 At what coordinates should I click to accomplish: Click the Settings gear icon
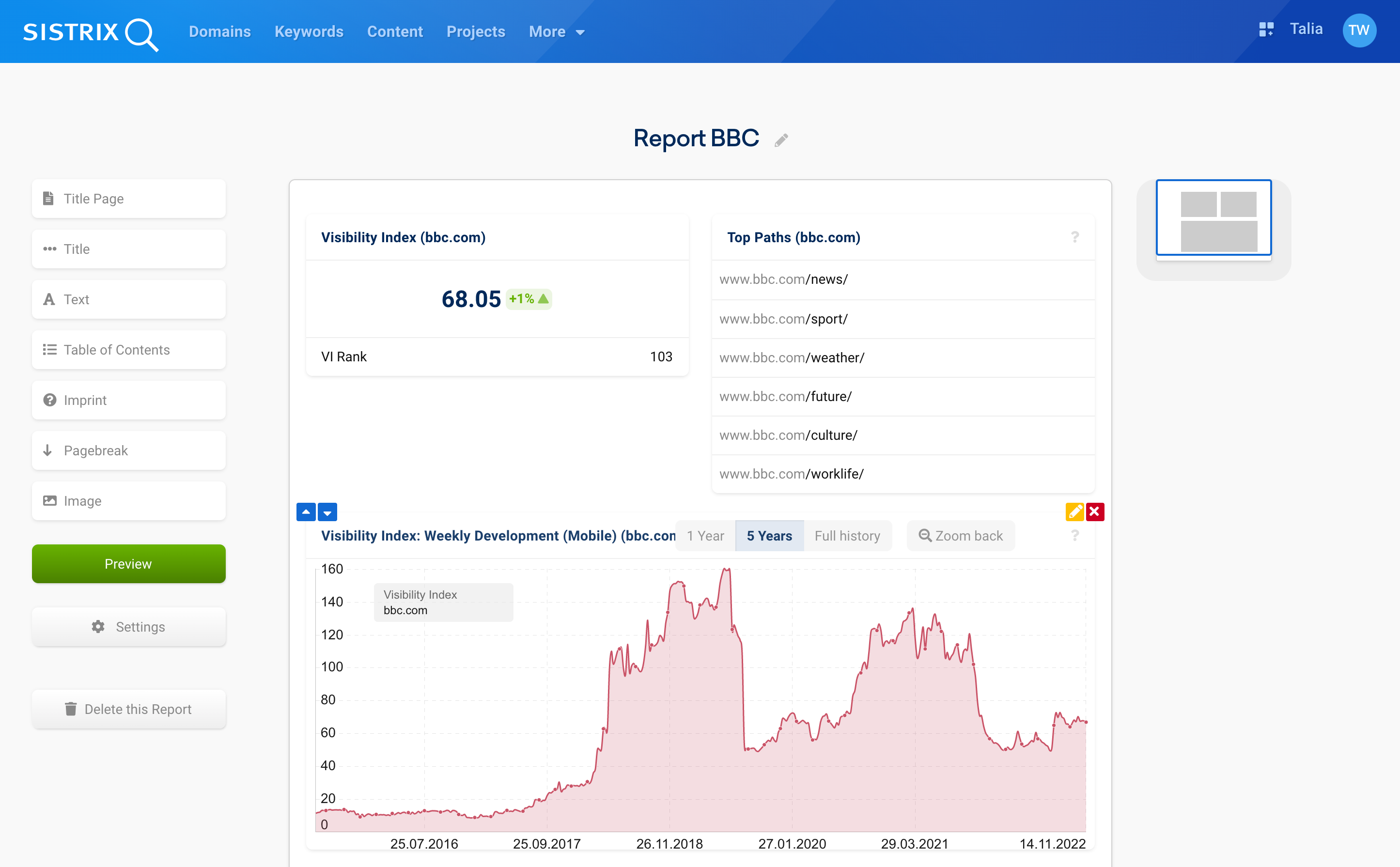click(98, 627)
